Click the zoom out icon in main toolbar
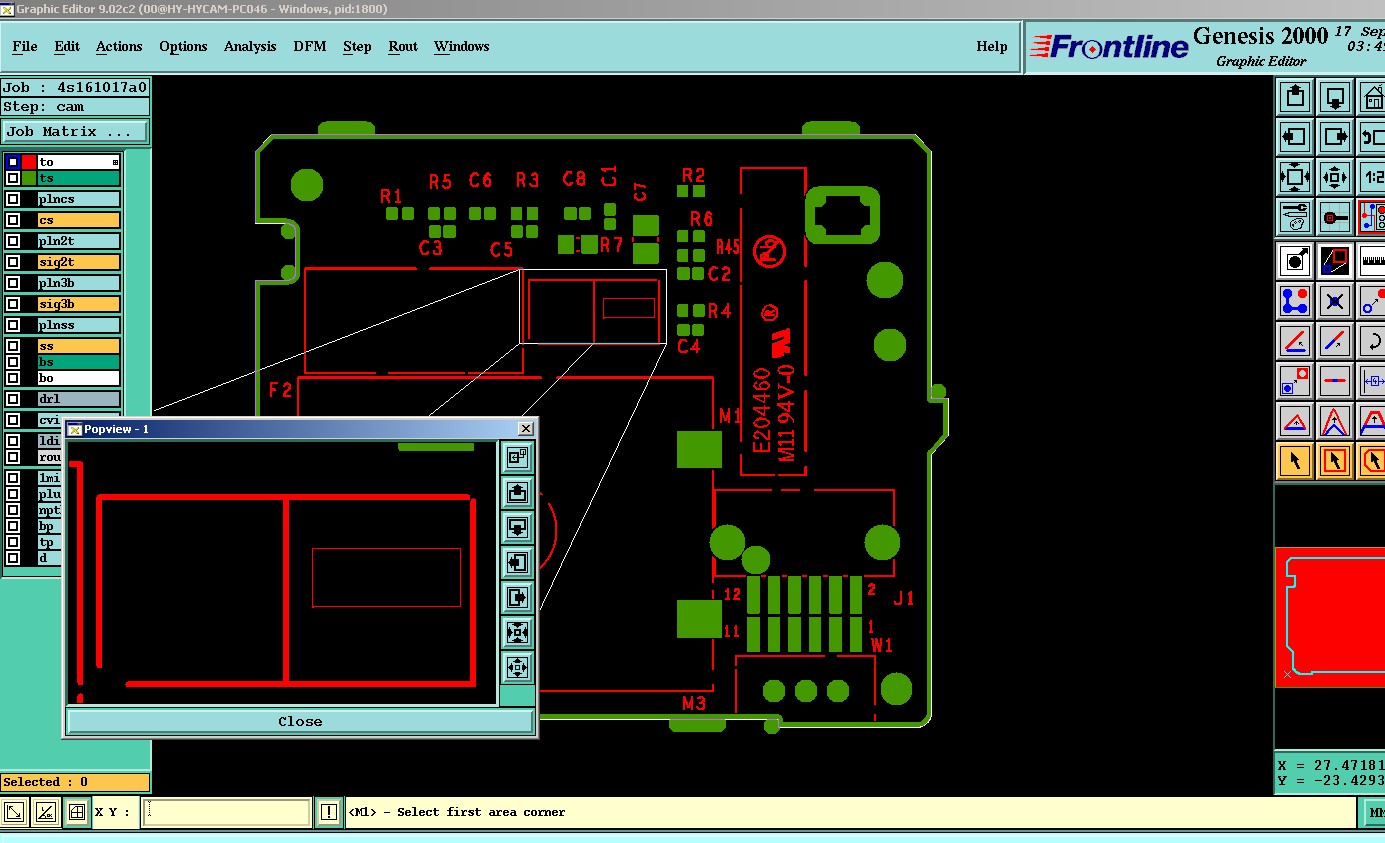 pos(1335,178)
